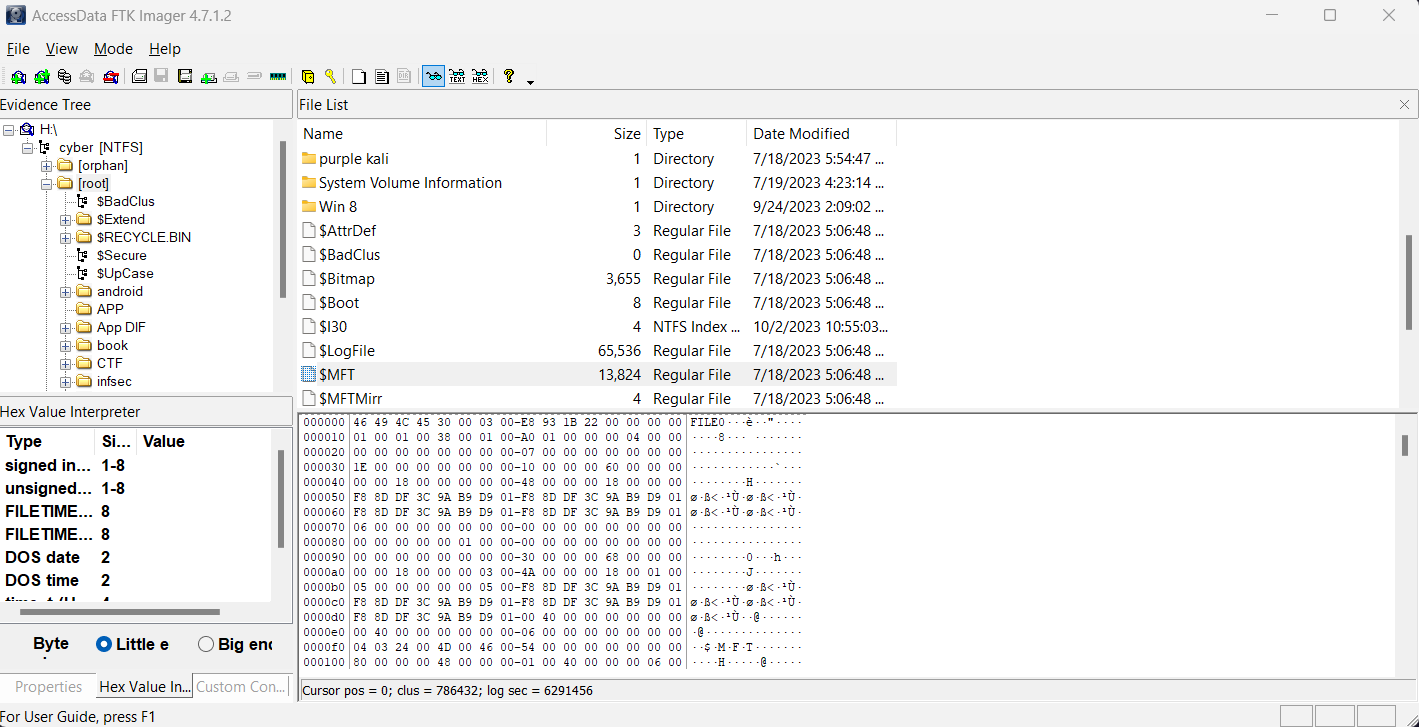Click Export Logical Image (AD1) icon
Image resolution: width=1419 pixels, height=727 pixels.
tap(185, 76)
